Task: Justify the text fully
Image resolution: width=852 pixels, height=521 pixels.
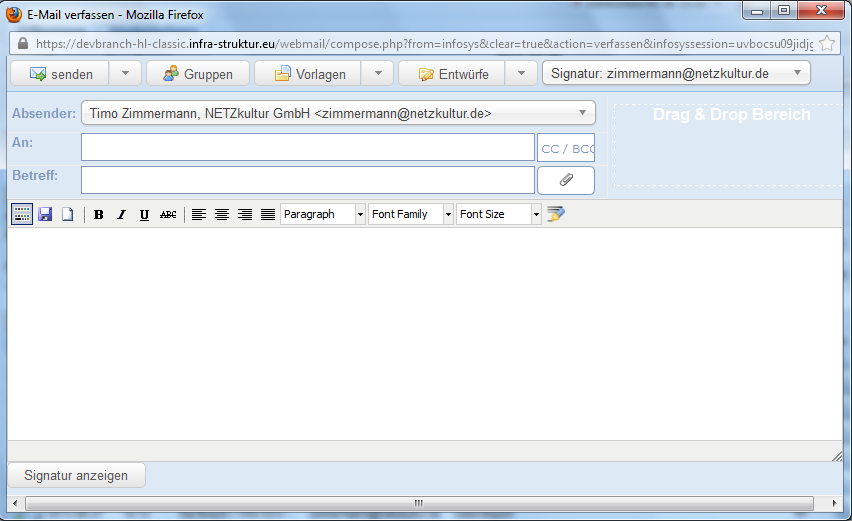Action: [268, 214]
